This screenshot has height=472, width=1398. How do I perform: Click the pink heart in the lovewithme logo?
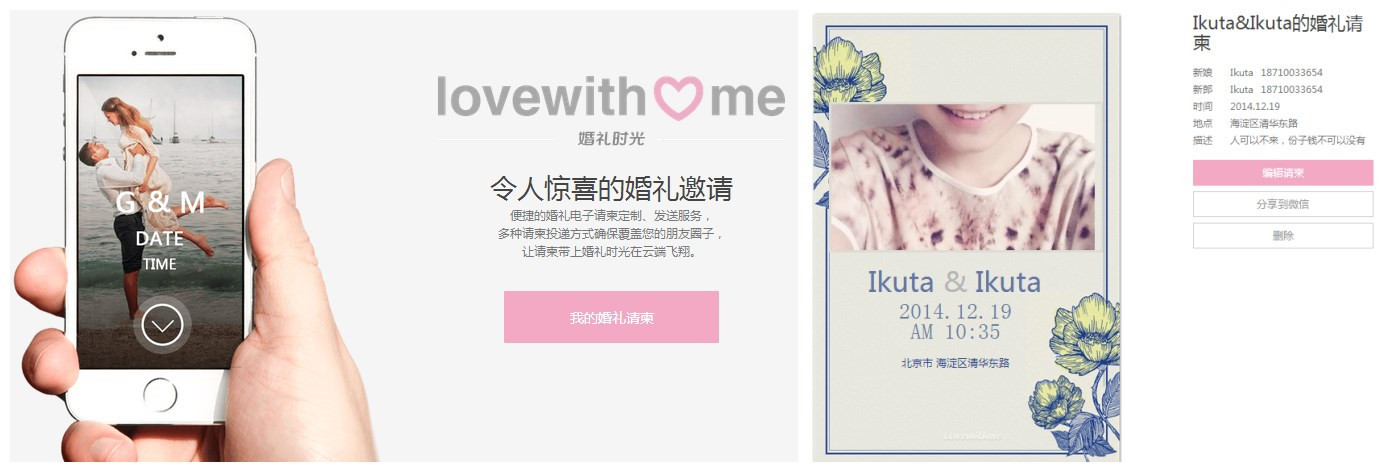(679, 98)
